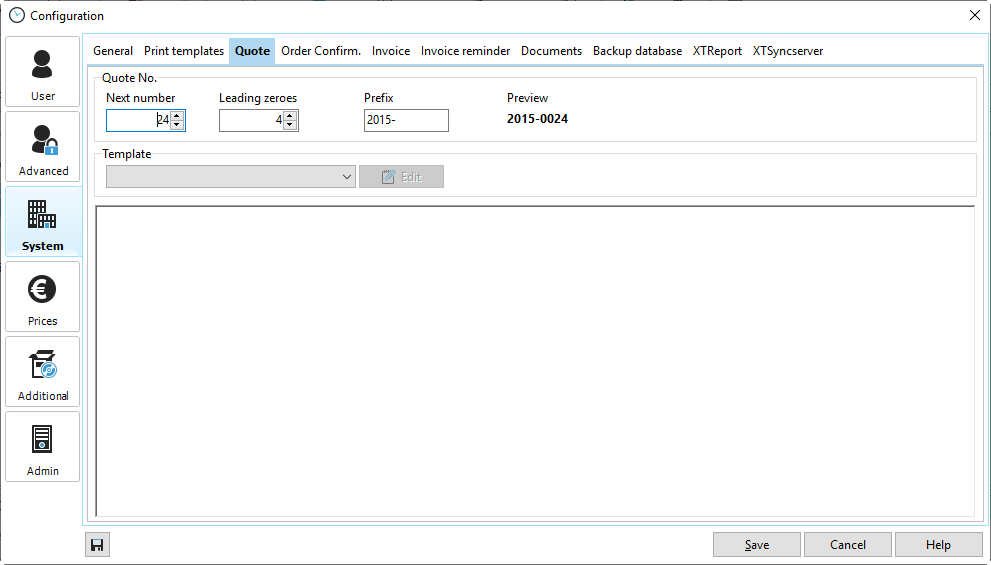Expand the Template dropdown list
The width and height of the screenshot is (991, 565).
point(347,177)
